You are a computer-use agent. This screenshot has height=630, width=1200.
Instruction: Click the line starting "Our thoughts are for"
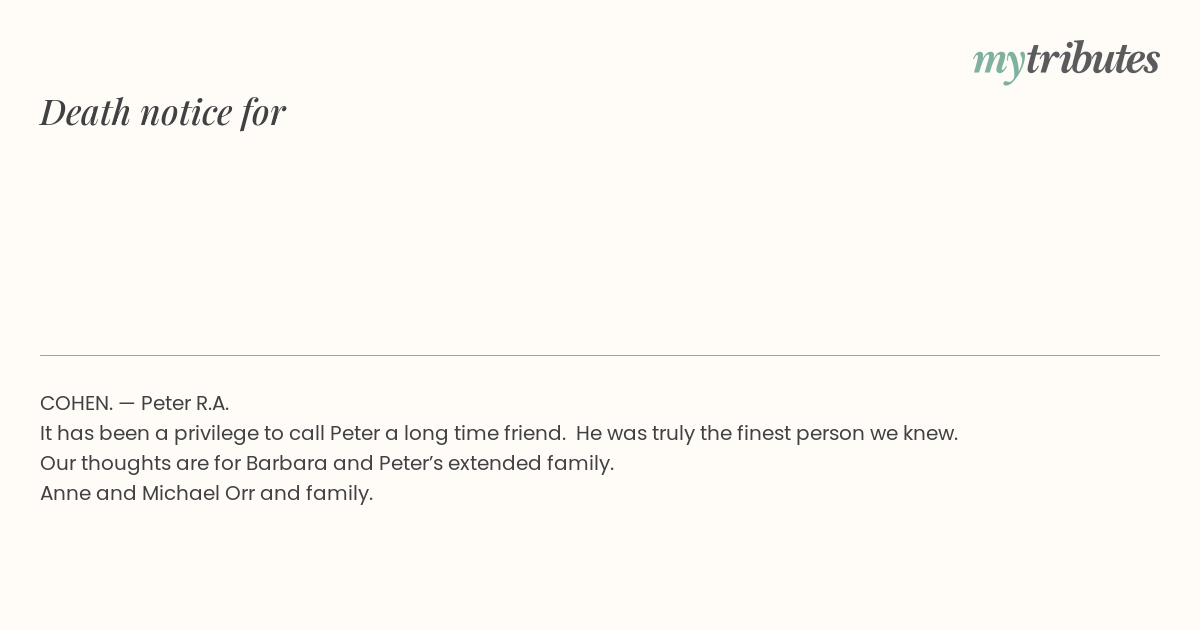pos(327,463)
